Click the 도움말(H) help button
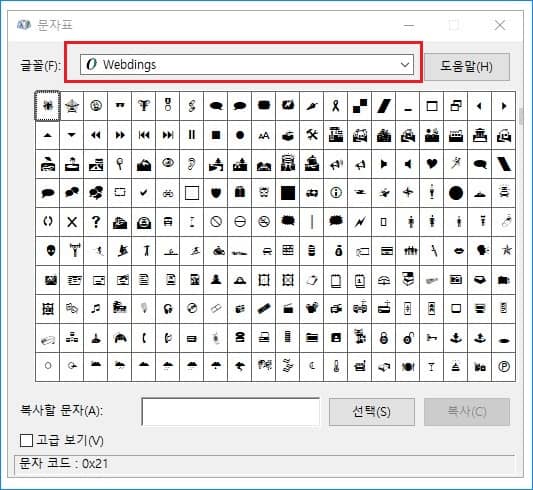 pos(467,67)
